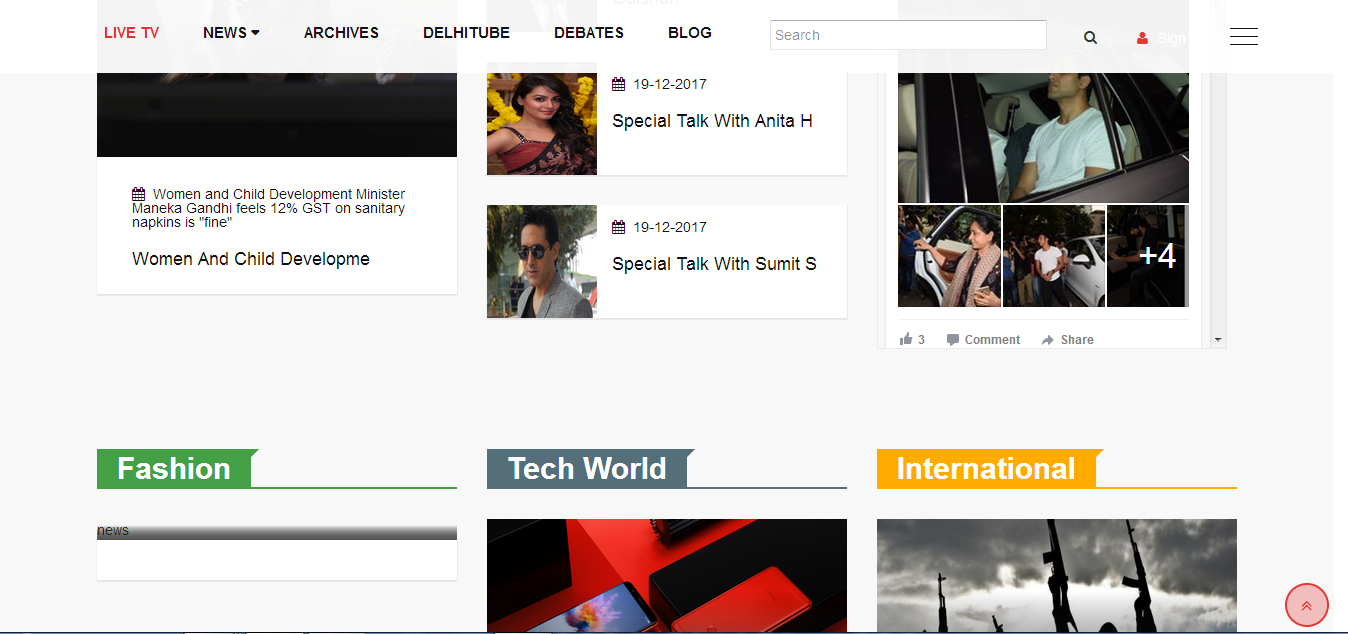The height and width of the screenshot is (634, 1348).
Task: Click date 19-12-2017 on Anita H article
Action: [x=670, y=84]
